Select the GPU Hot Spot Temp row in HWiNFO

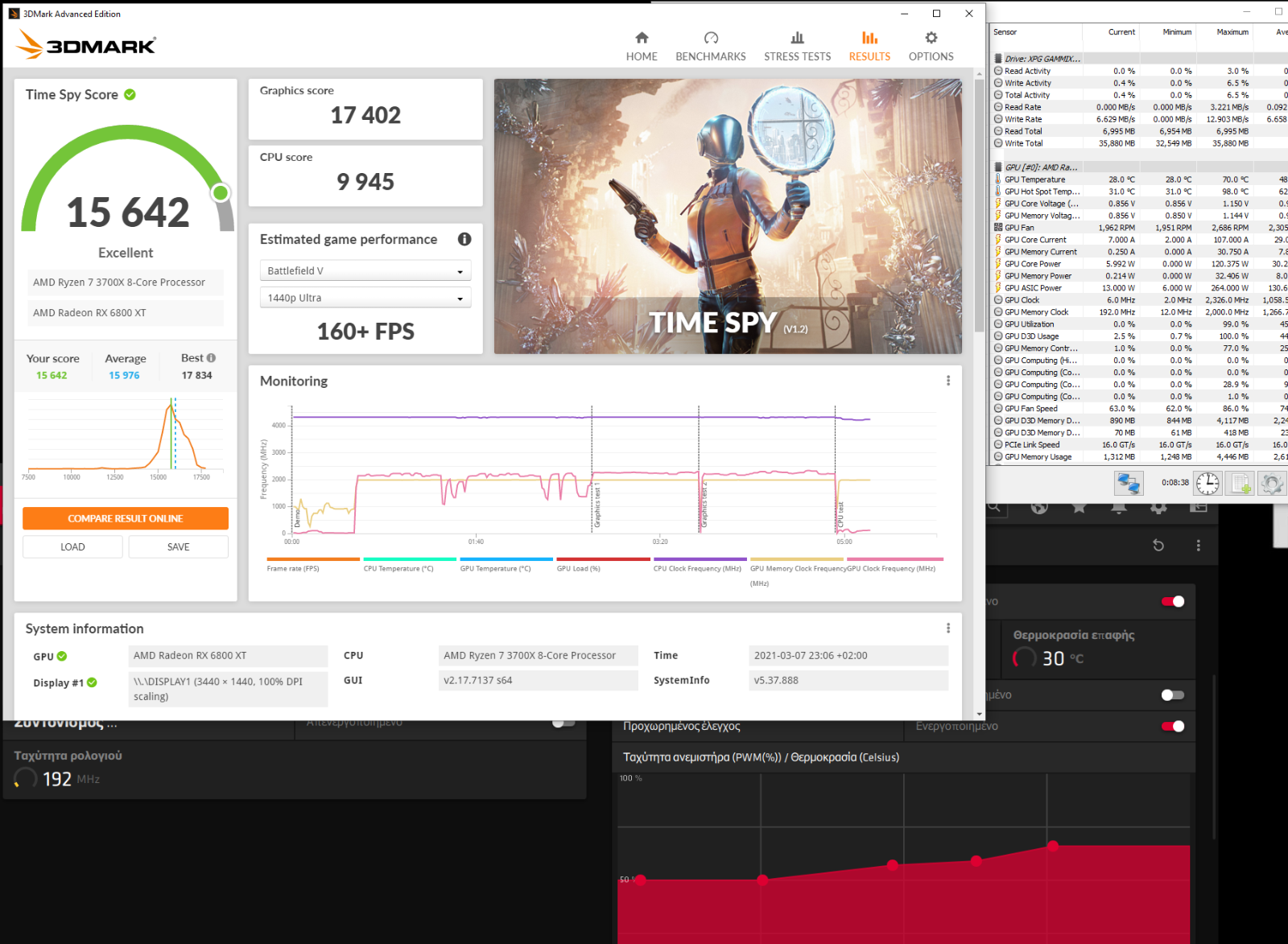[1140, 192]
